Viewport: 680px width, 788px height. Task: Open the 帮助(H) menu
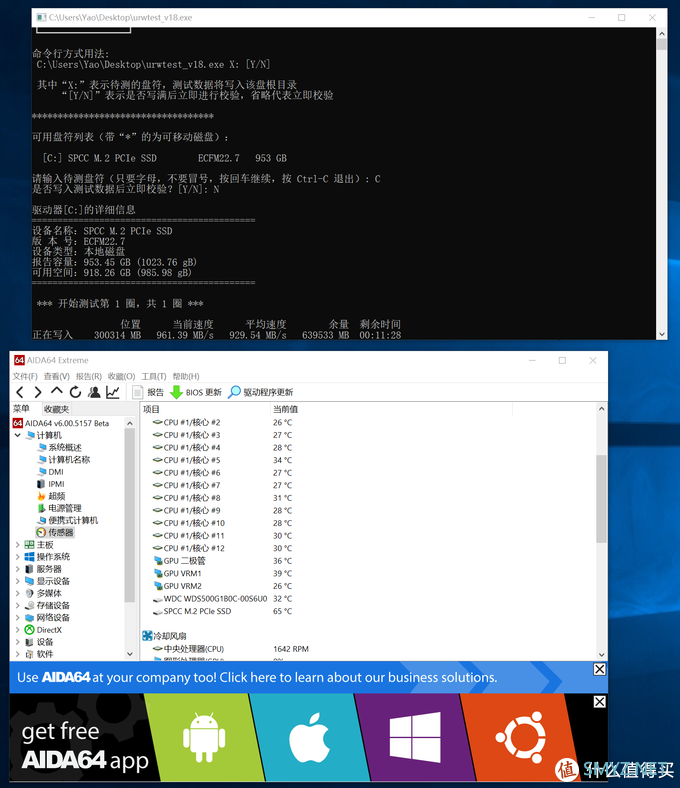(186, 376)
